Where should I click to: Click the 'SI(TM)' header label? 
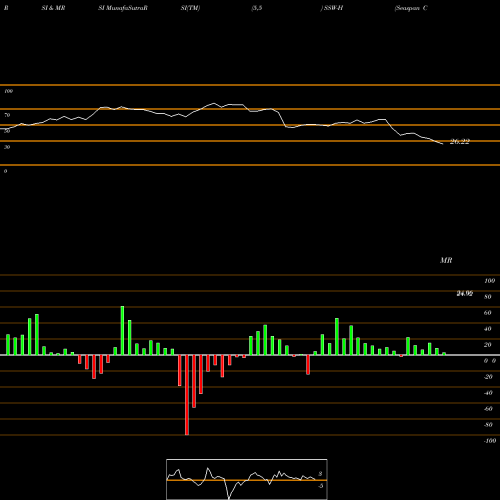(190, 8)
